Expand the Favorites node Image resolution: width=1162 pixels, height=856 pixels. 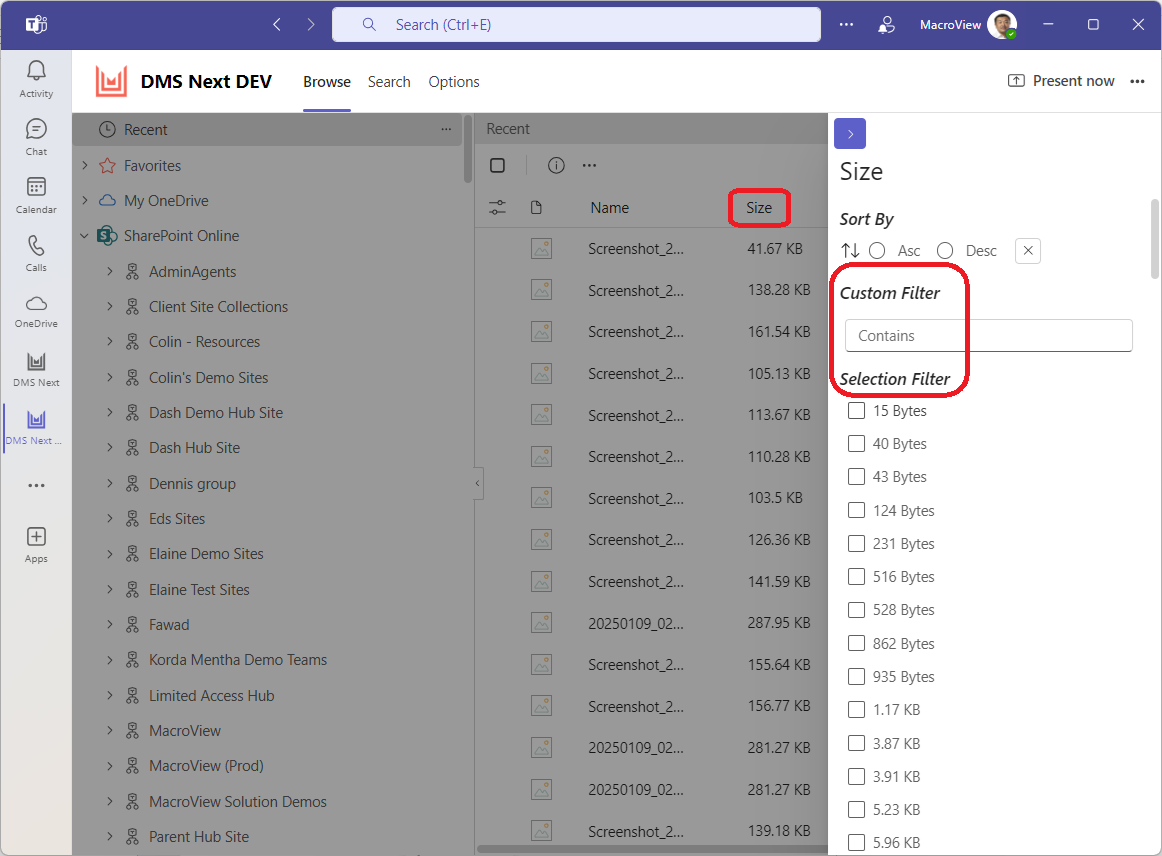pos(84,165)
